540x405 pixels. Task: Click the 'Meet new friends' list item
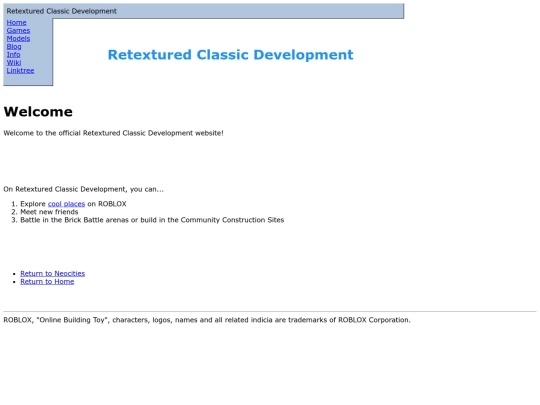[49, 212]
